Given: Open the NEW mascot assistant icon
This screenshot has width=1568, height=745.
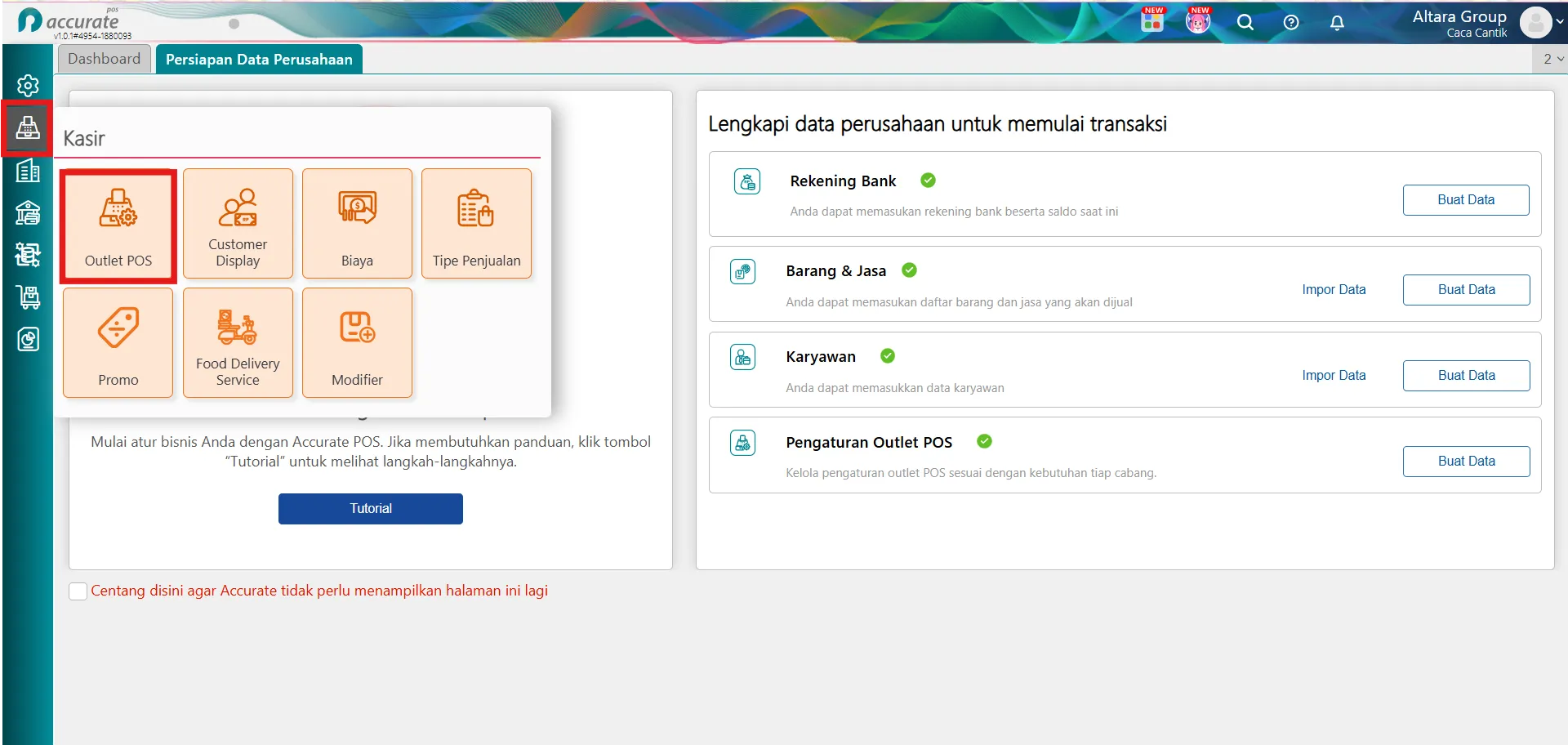Looking at the screenshot, I should 1198,20.
